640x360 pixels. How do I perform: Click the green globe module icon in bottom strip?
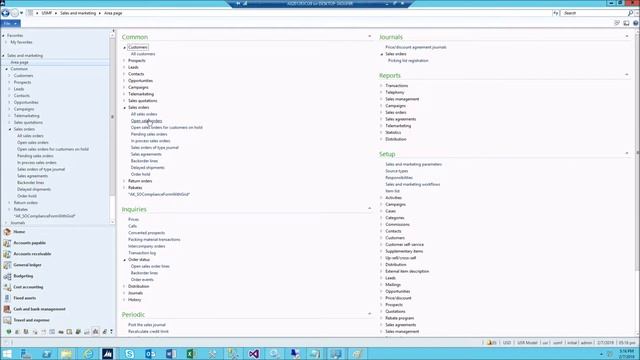pos(9,332)
